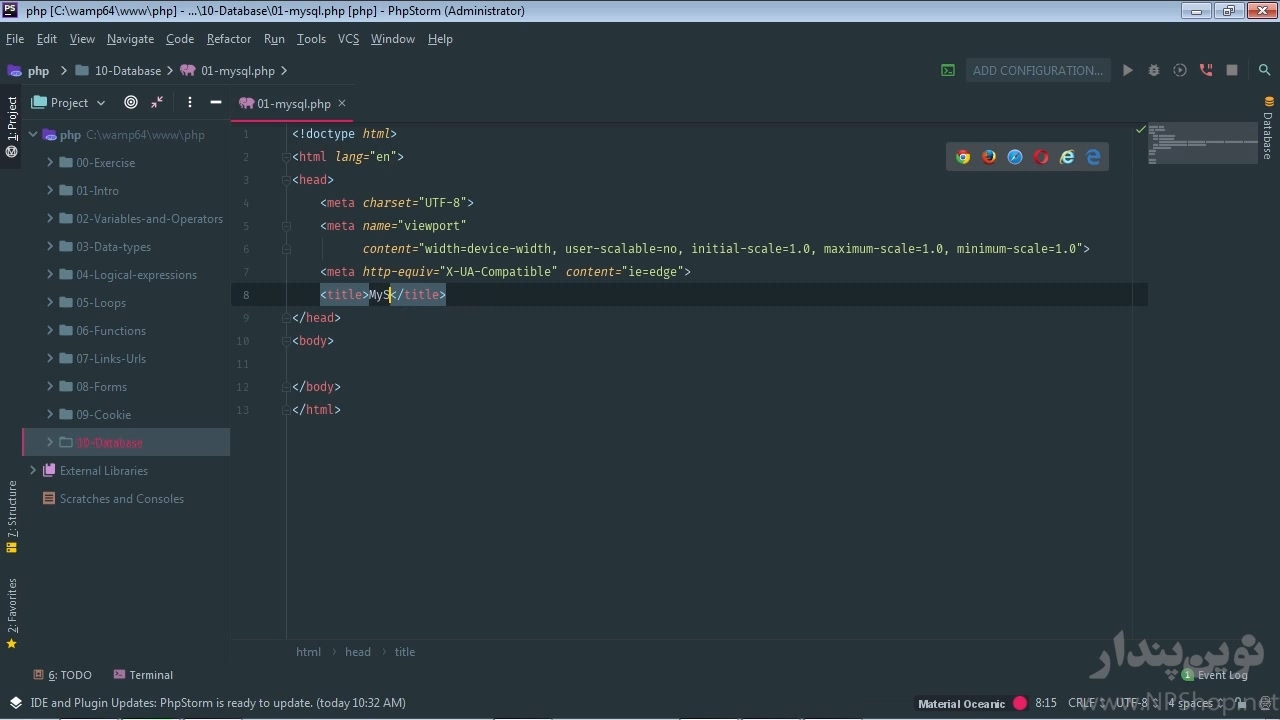1280x720 pixels.
Task: Click the Debug bug icon
Action: 1154,70
